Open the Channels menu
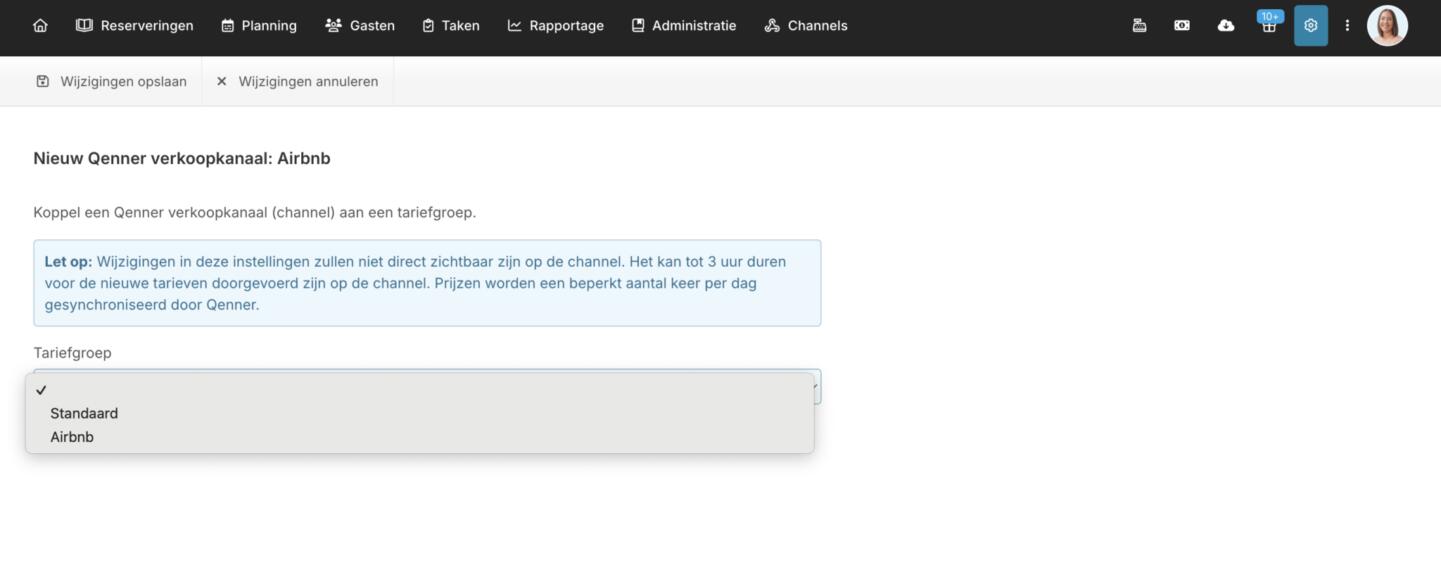 pos(806,26)
